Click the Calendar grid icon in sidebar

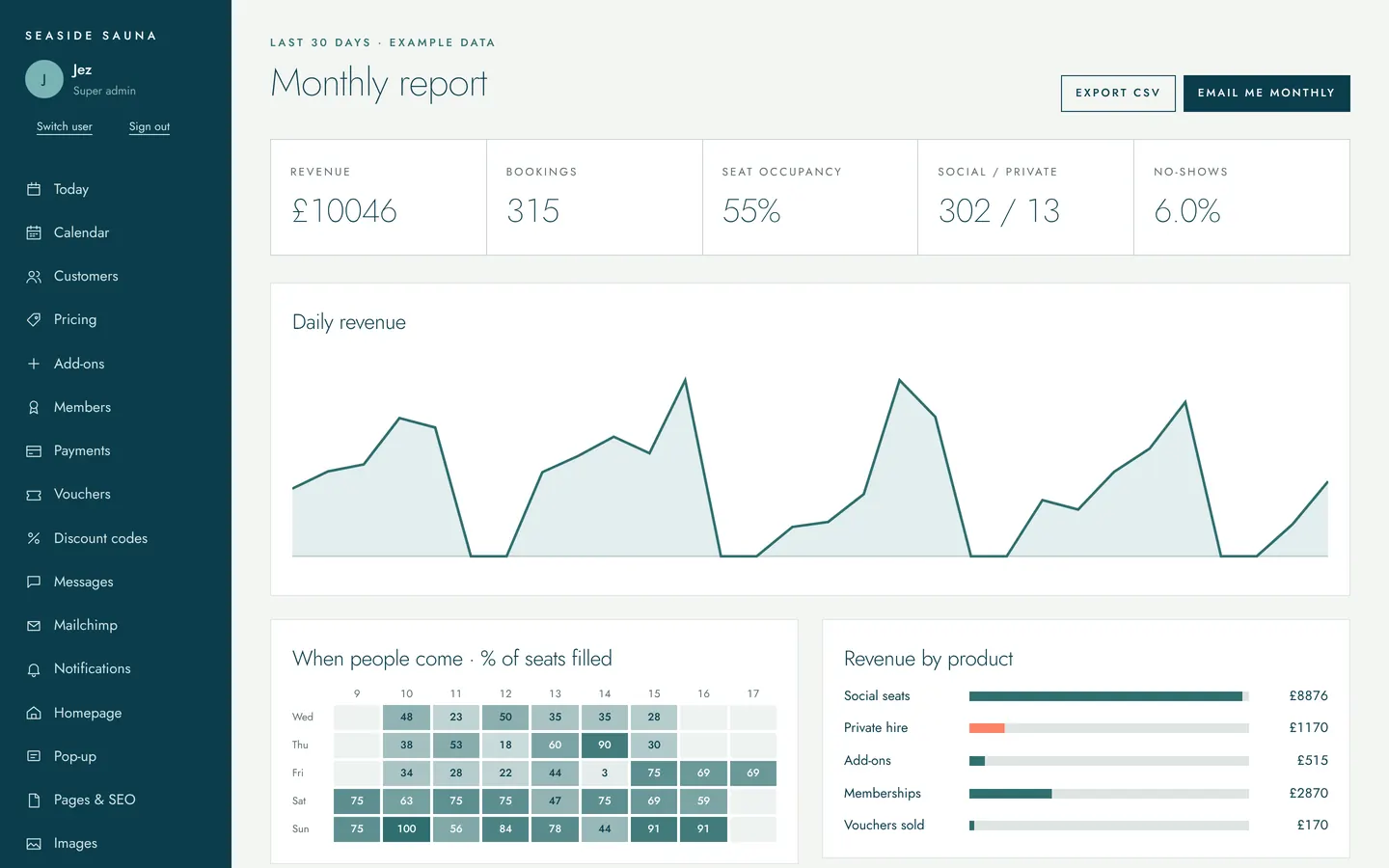[x=34, y=232]
